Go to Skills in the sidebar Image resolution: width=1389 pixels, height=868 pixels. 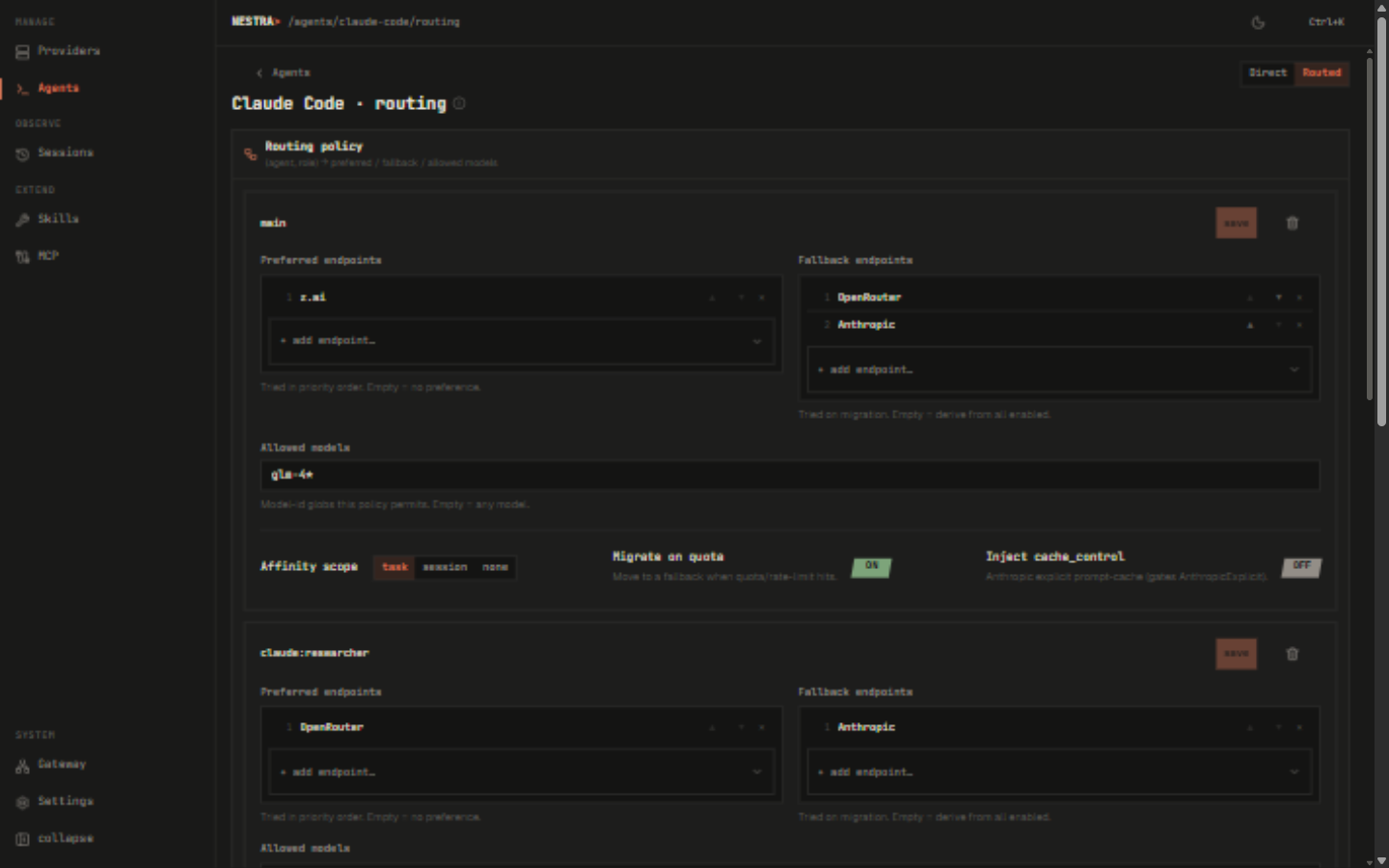(x=58, y=220)
